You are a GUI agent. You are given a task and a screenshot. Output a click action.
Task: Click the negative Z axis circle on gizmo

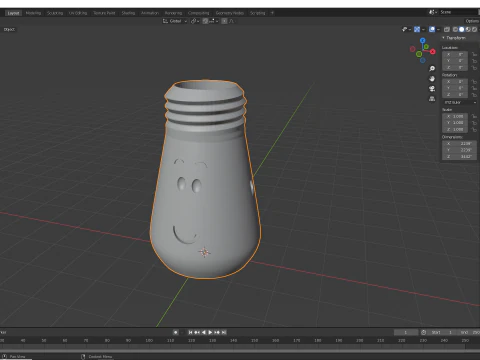pyautogui.click(x=423, y=60)
